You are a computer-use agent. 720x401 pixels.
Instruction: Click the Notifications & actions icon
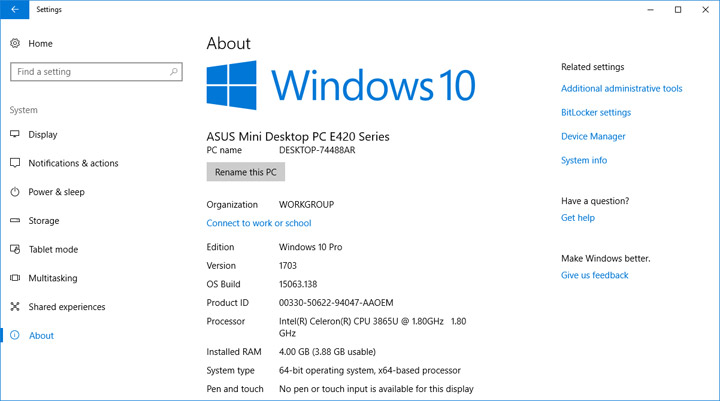click(x=15, y=163)
